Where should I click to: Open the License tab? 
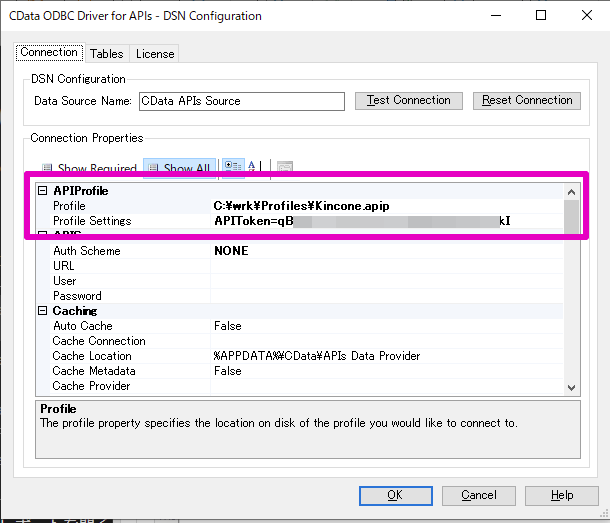pos(155,54)
